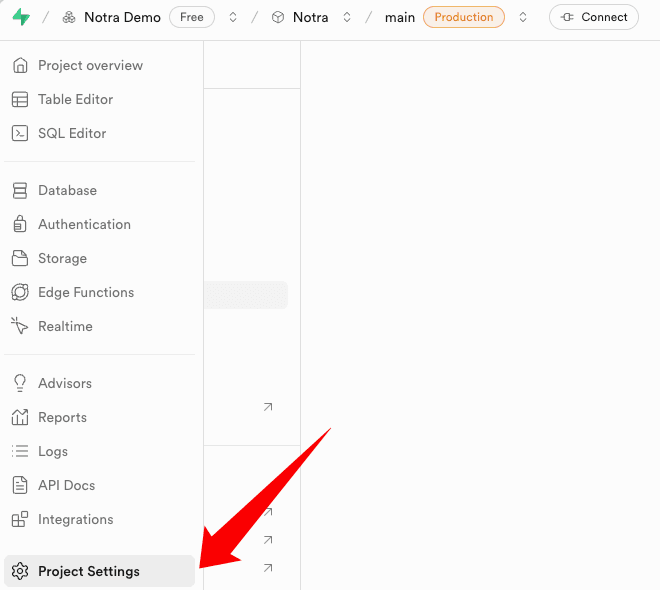Click the Free plan badge

(191, 17)
